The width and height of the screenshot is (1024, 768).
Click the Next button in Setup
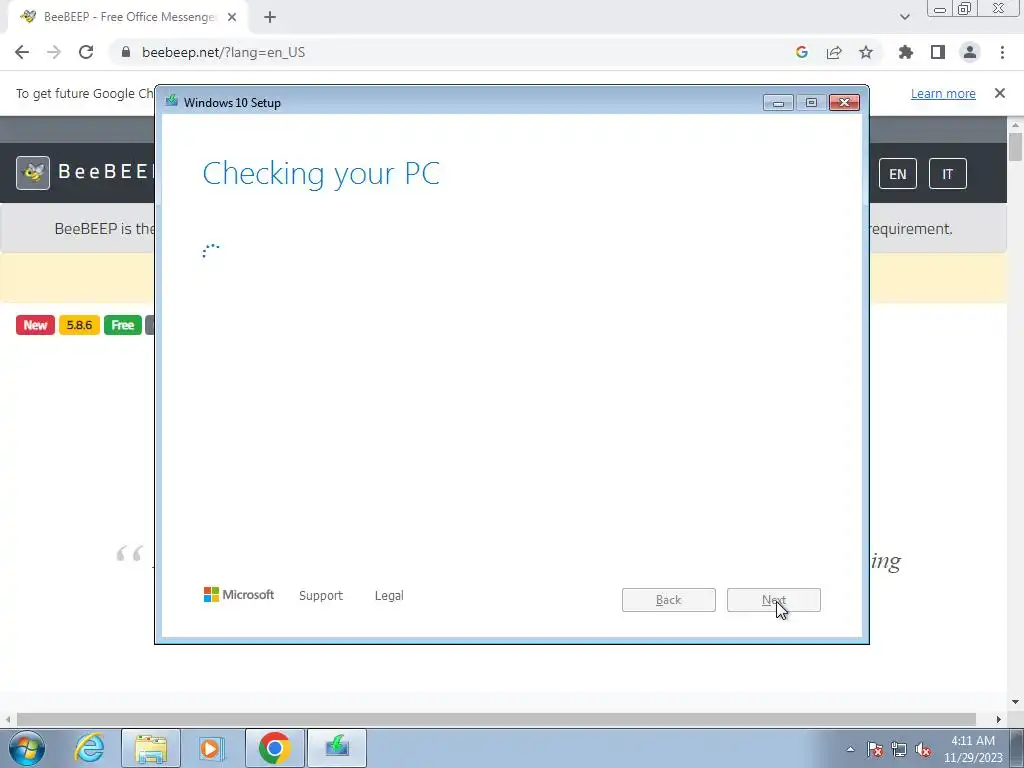pyautogui.click(x=774, y=600)
